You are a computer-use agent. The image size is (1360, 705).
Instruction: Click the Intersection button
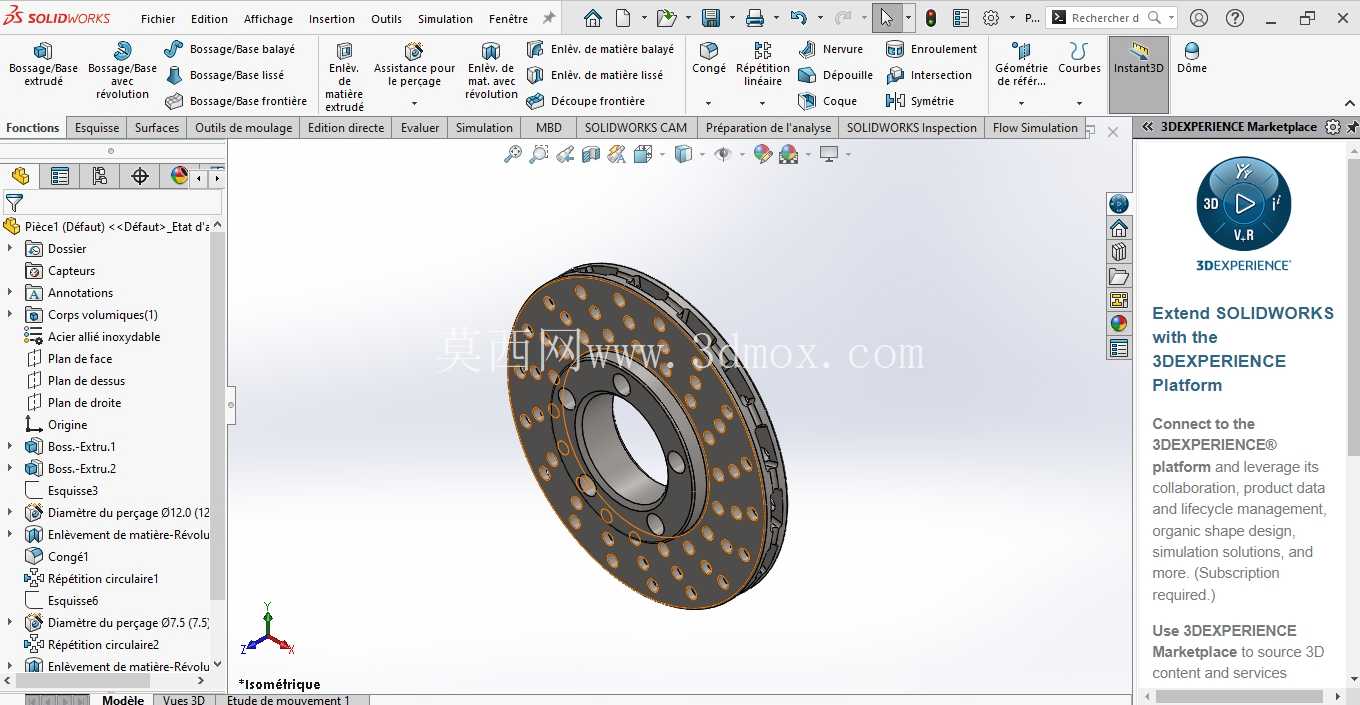tap(930, 75)
